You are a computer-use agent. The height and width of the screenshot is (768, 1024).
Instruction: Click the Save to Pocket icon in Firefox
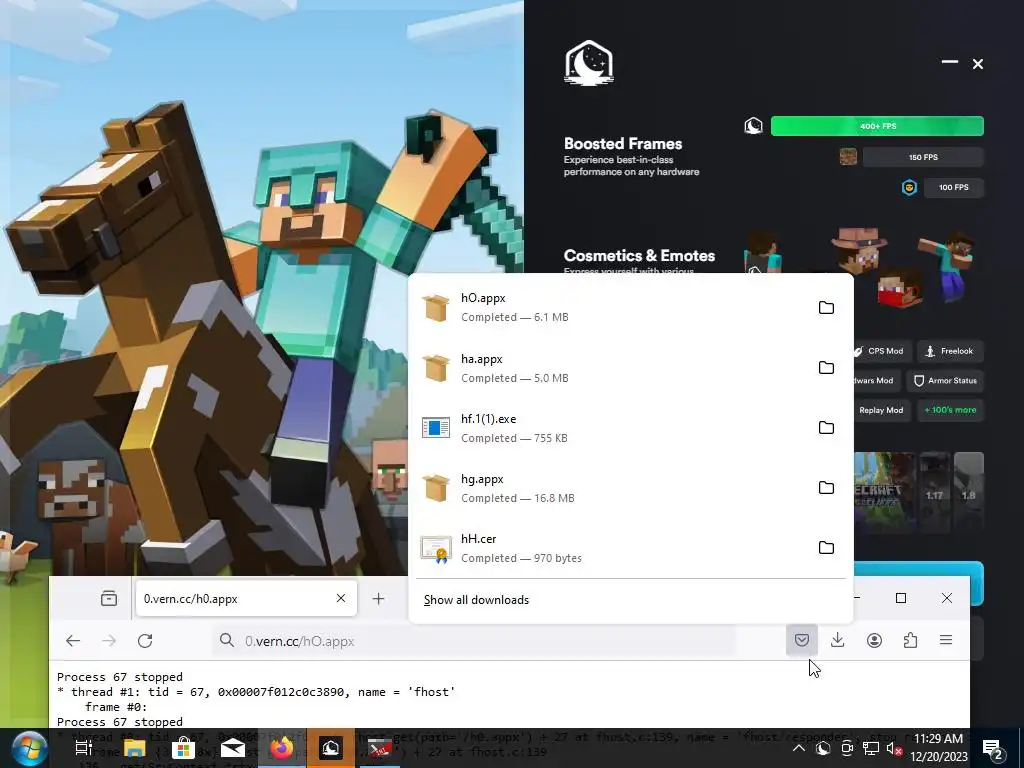click(x=802, y=640)
